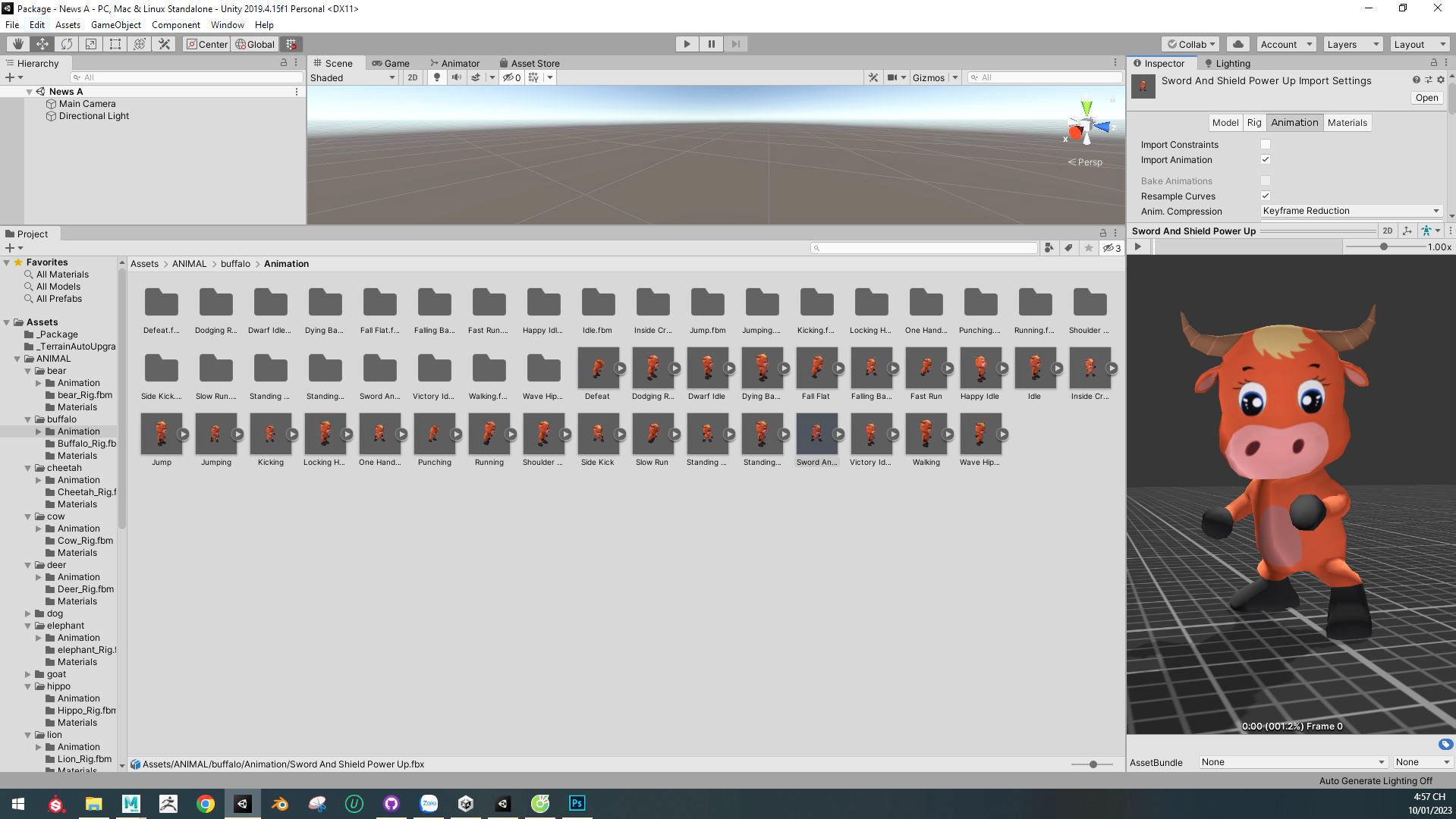
Task: Toggle 2D preview in animation preview
Action: tap(1387, 231)
